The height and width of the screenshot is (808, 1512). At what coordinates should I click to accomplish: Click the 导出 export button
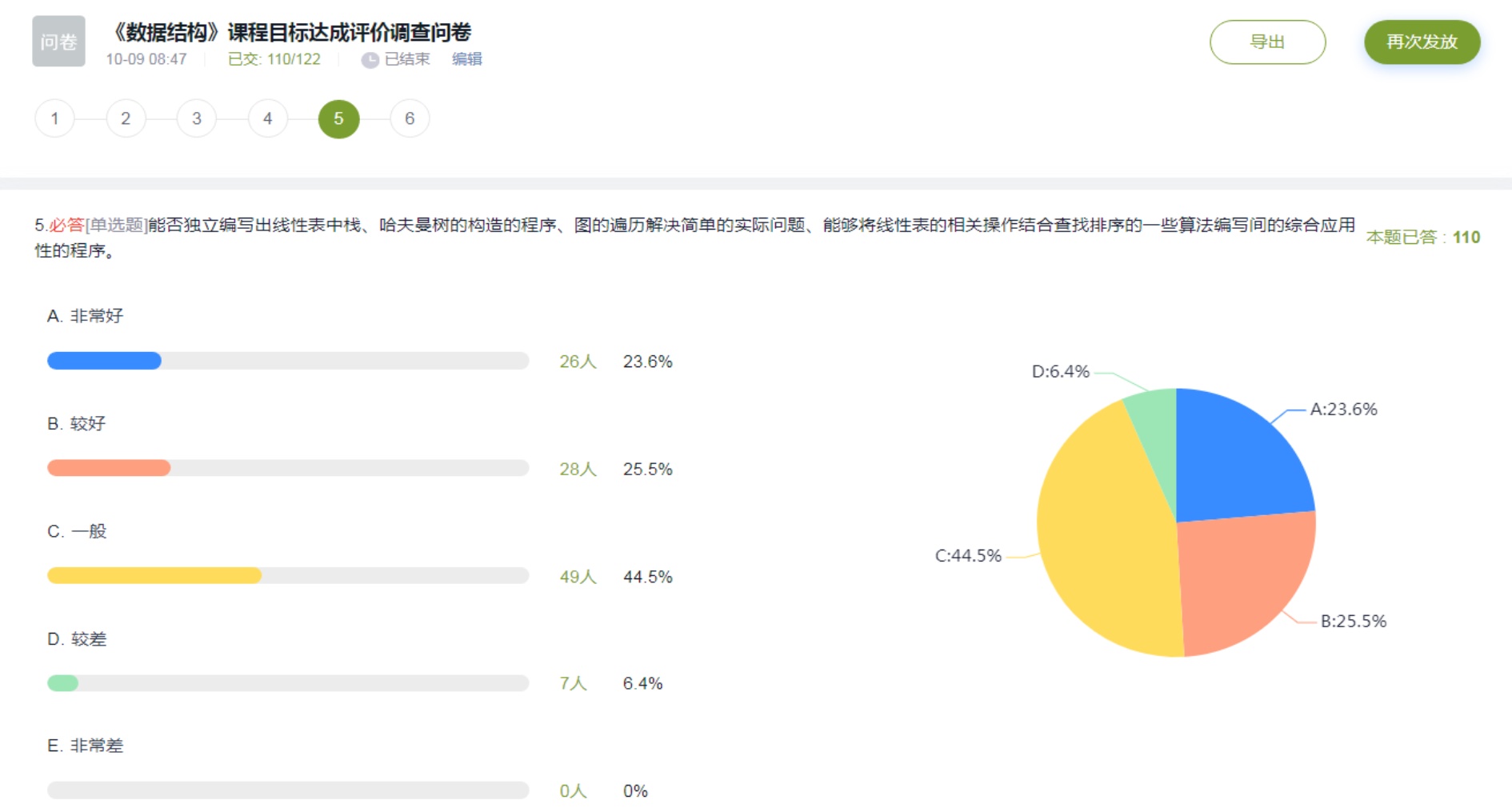pyautogui.click(x=1267, y=42)
